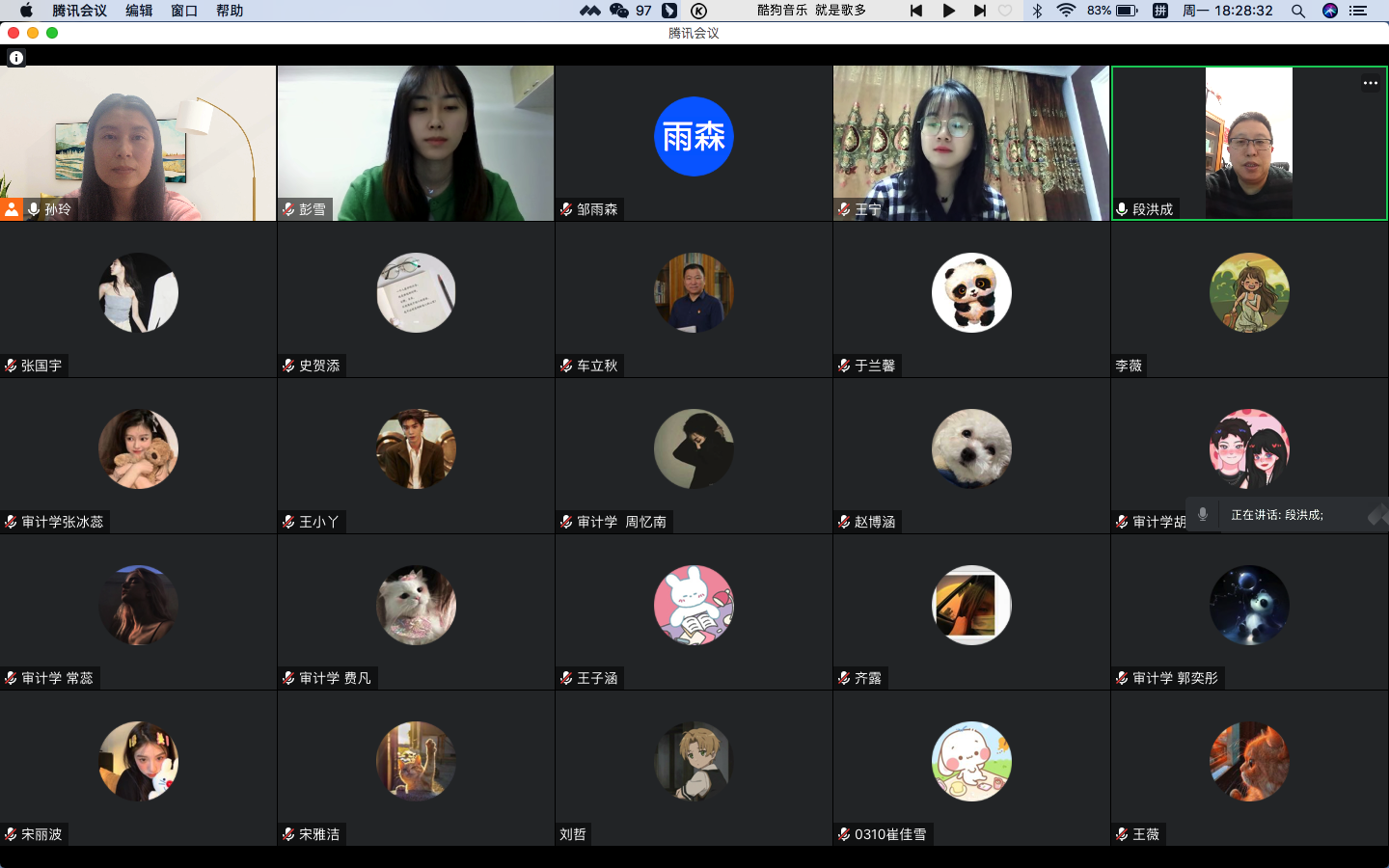Skip to next track in menu bar
1389x868 pixels.
(x=979, y=11)
